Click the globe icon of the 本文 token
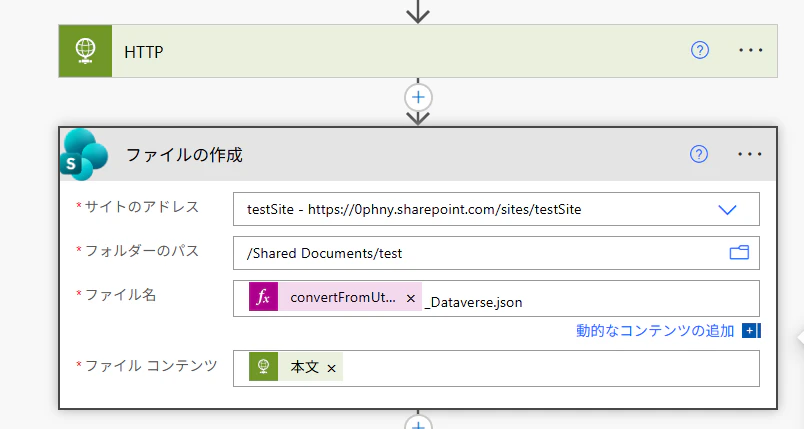 click(264, 366)
